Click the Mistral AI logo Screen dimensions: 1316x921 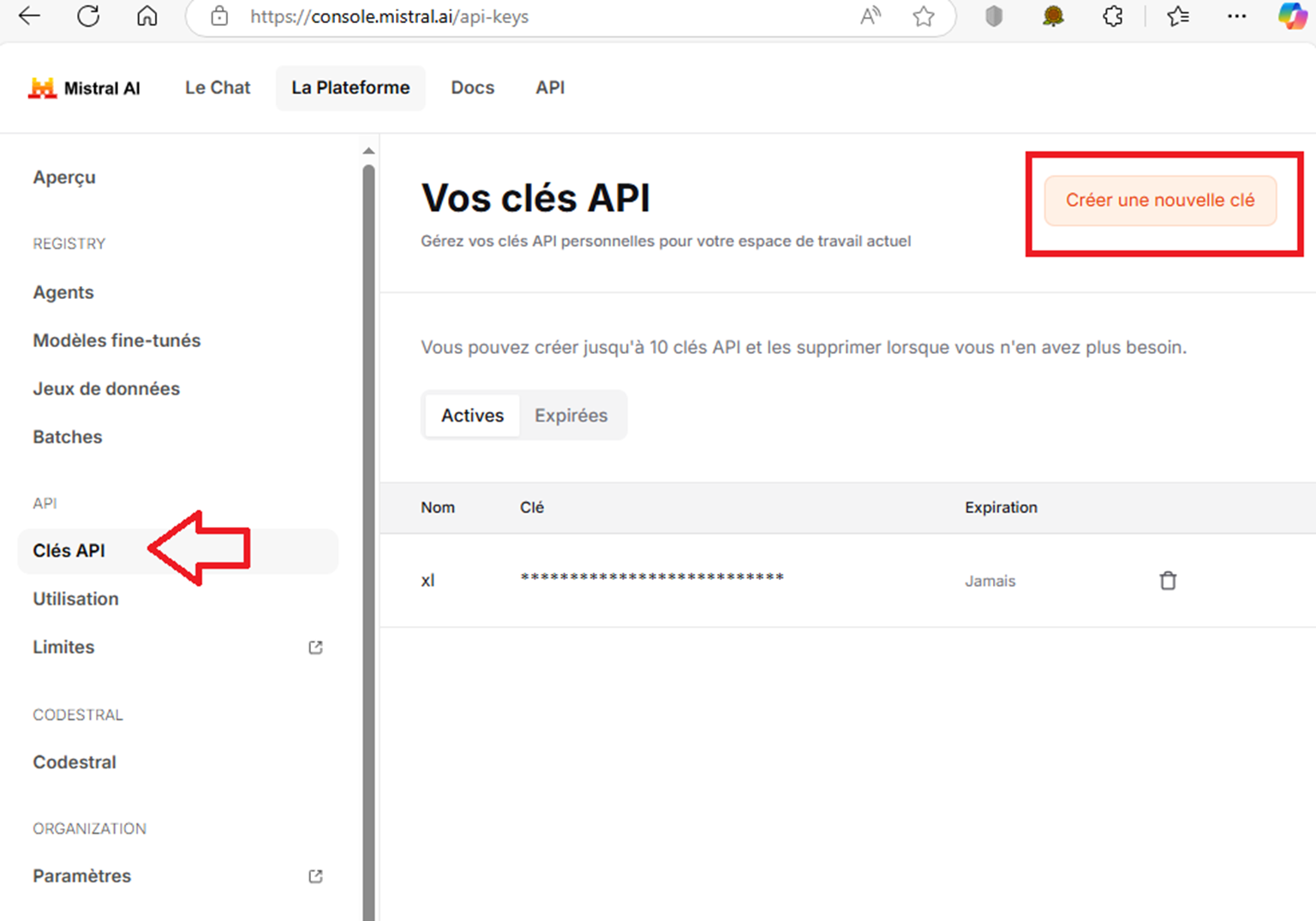click(x=84, y=88)
